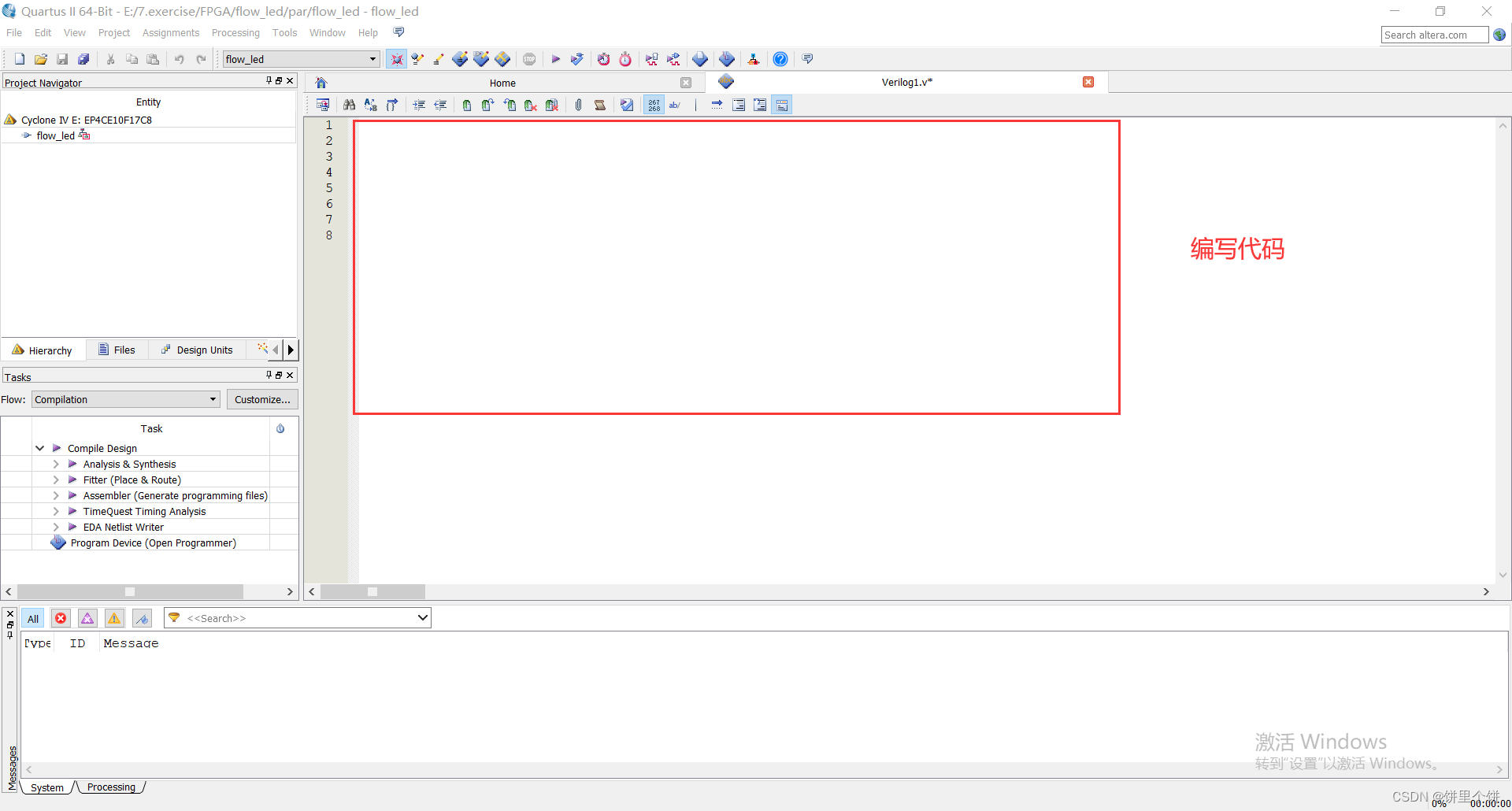Select flow_led entity in hierarchy

click(x=55, y=135)
